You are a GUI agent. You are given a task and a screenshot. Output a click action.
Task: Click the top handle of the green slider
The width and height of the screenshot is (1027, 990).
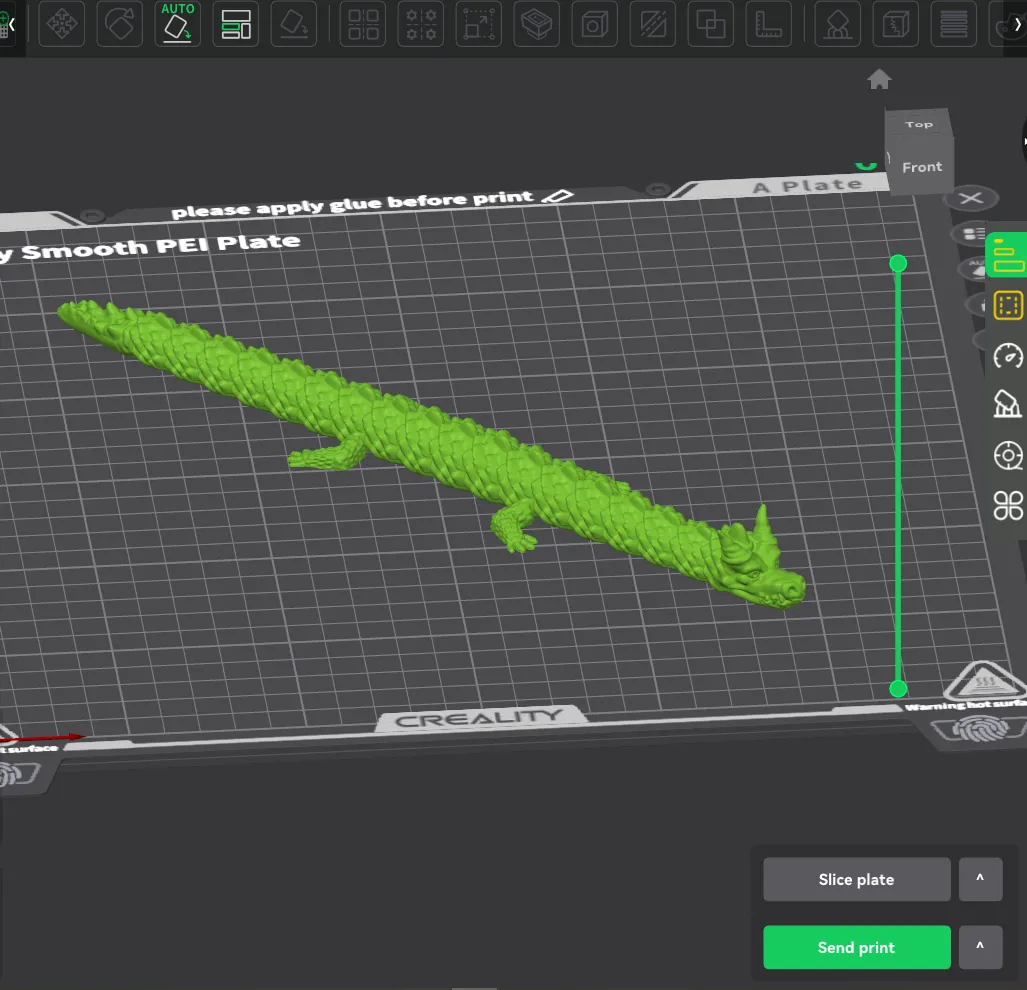(898, 264)
